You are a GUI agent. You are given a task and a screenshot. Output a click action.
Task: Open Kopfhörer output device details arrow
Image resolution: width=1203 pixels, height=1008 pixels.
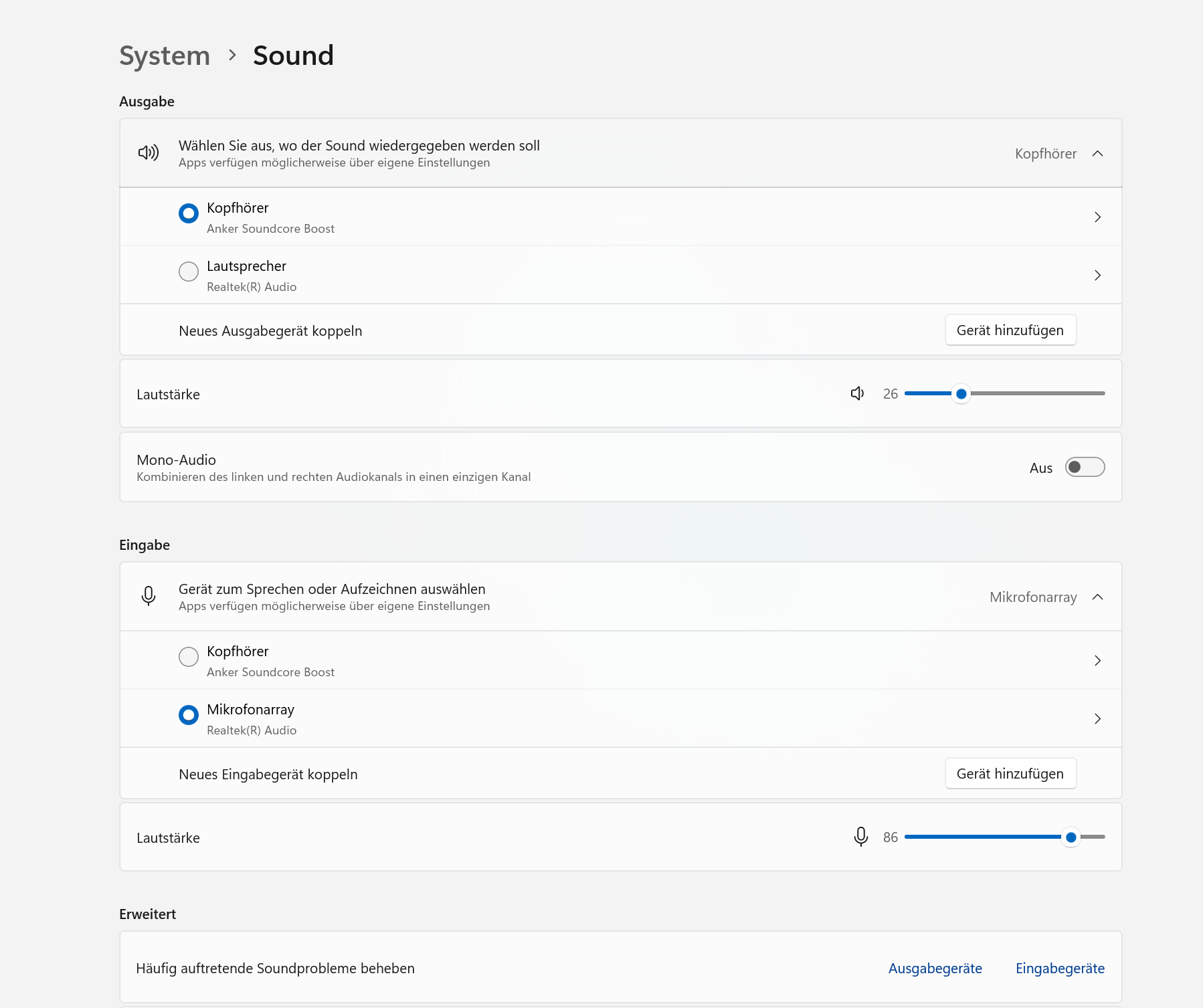(x=1097, y=217)
